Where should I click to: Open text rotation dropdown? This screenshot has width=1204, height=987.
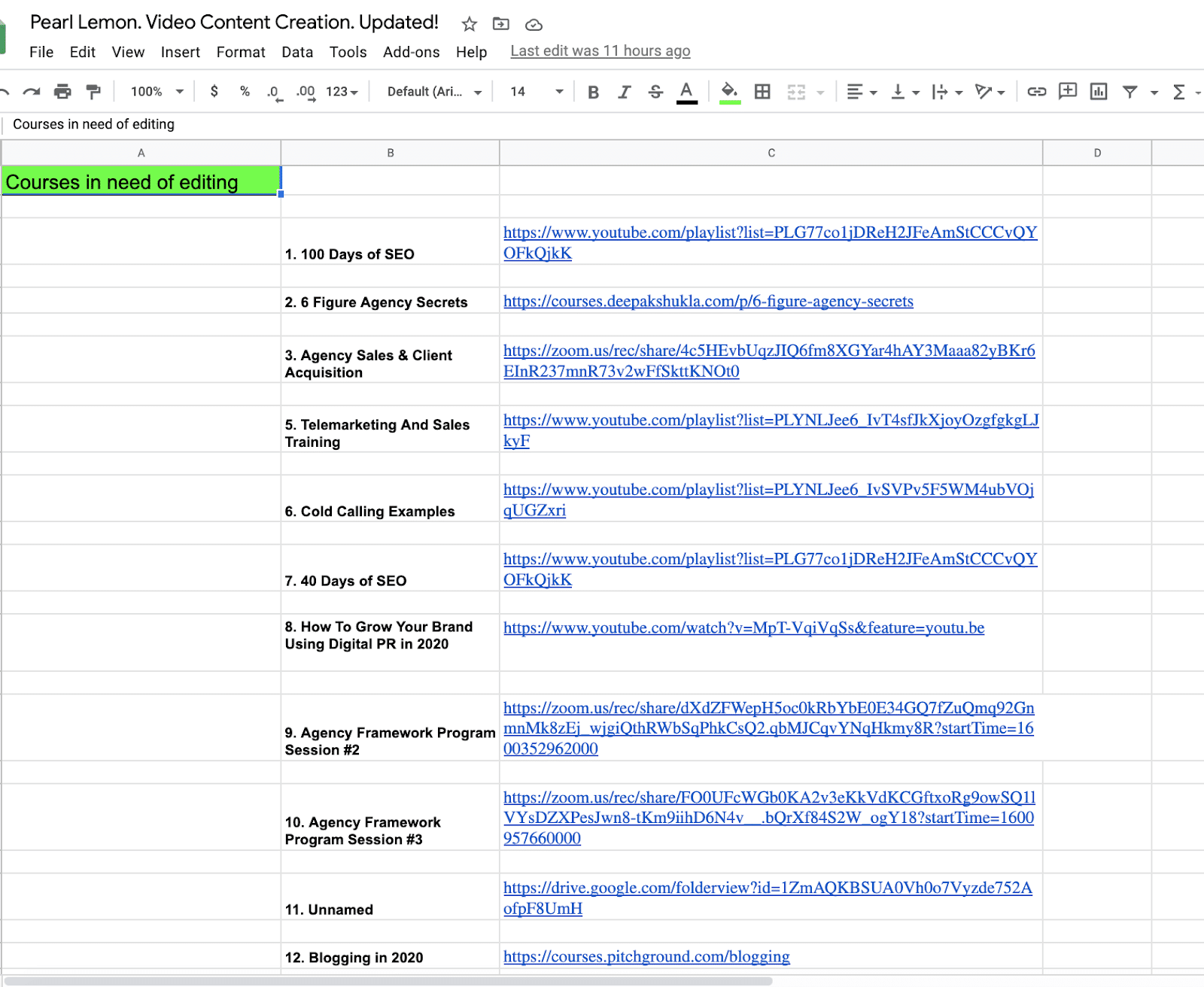pyautogui.click(x=990, y=92)
